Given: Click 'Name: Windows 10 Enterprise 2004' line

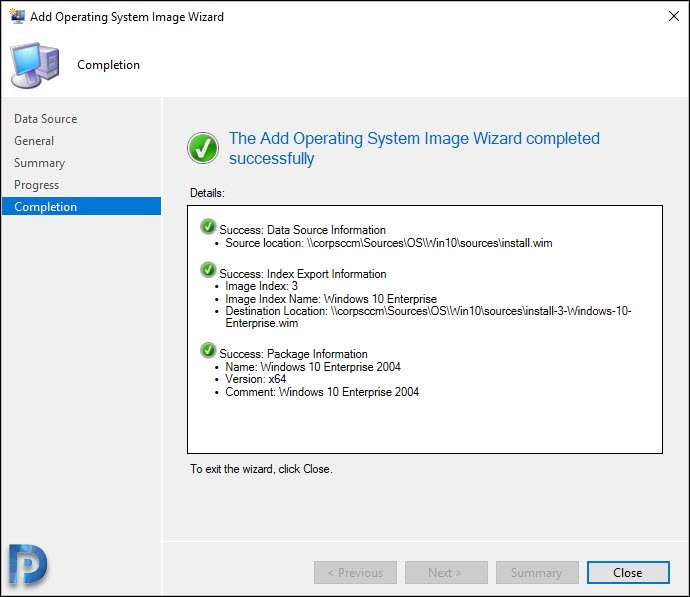Looking at the screenshot, I should (x=313, y=366).
